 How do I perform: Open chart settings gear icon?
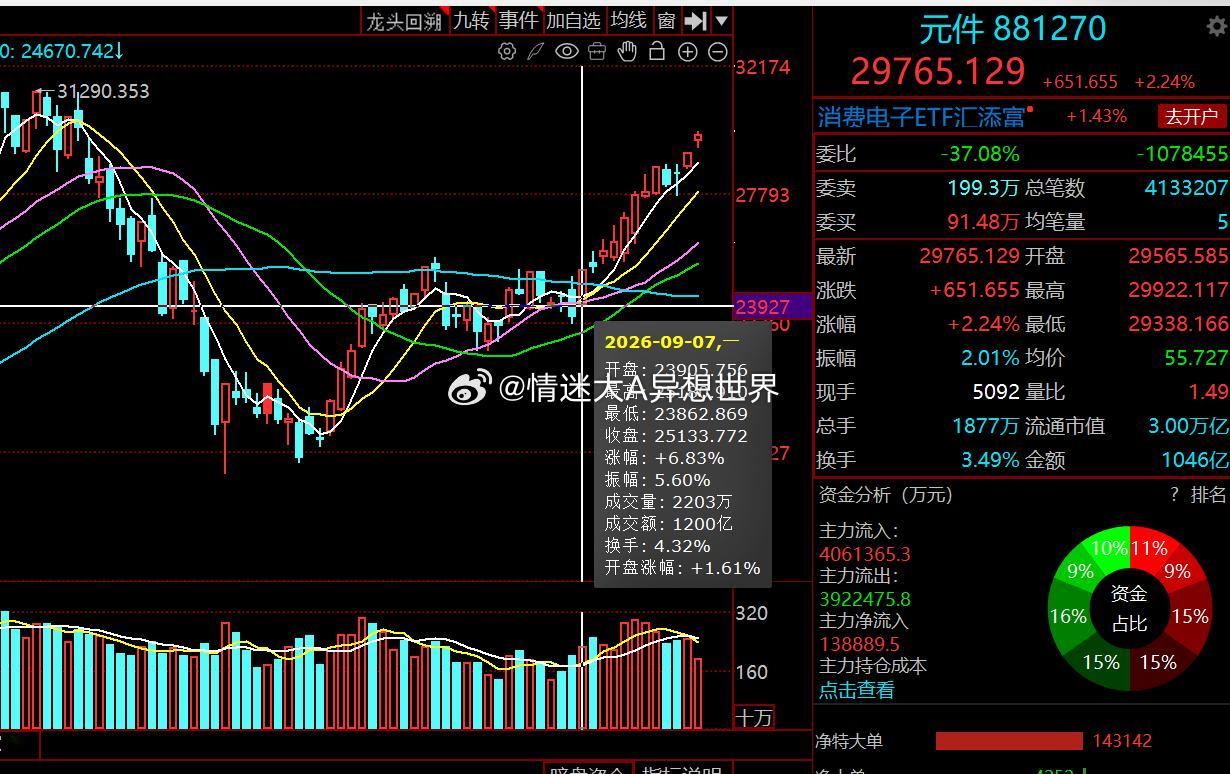[x=507, y=51]
